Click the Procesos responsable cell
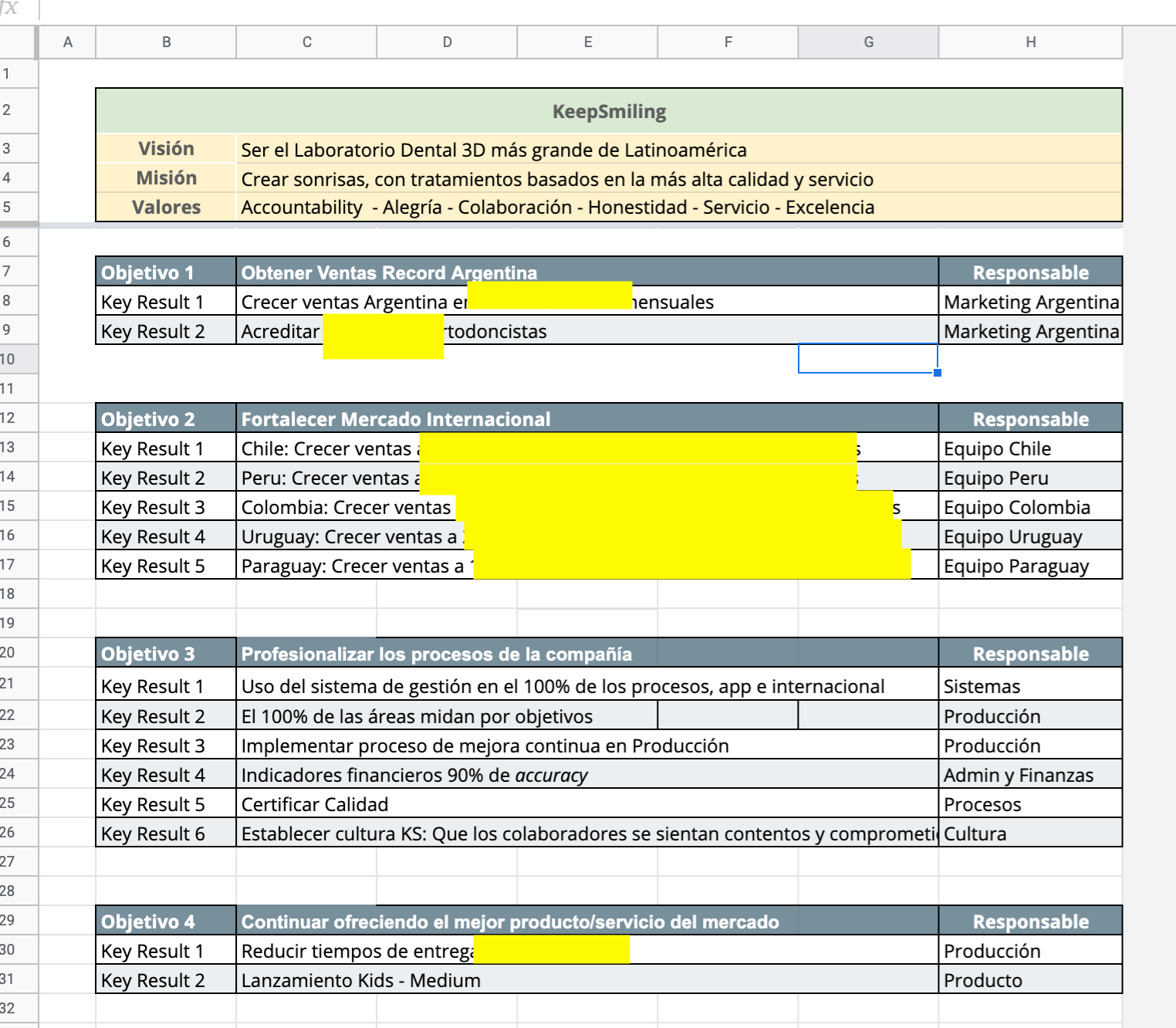This screenshot has height=1028, width=1176. 1030,803
